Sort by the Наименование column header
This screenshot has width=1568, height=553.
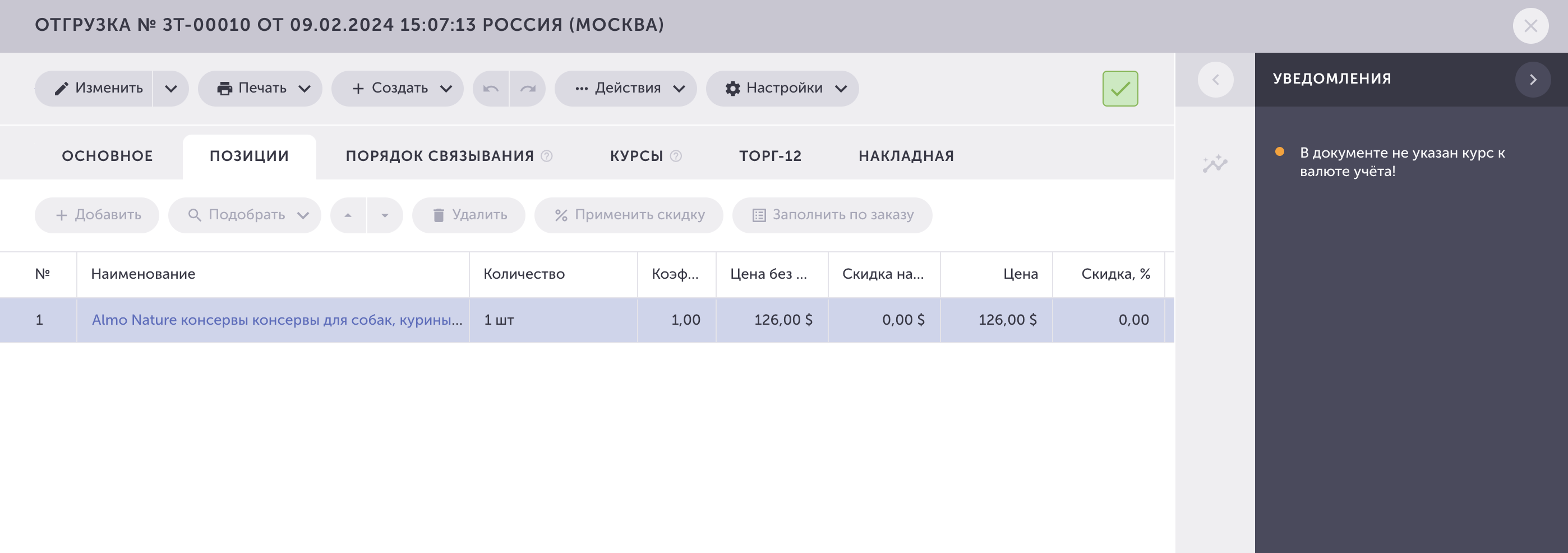[273, 274]
